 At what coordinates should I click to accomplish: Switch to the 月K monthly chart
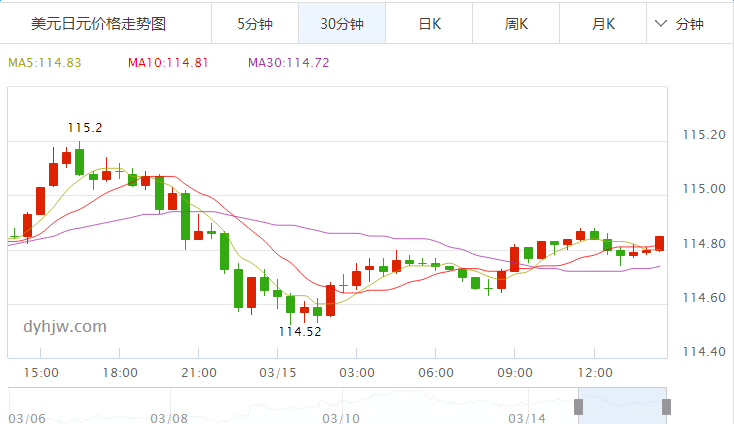[603, 23]
